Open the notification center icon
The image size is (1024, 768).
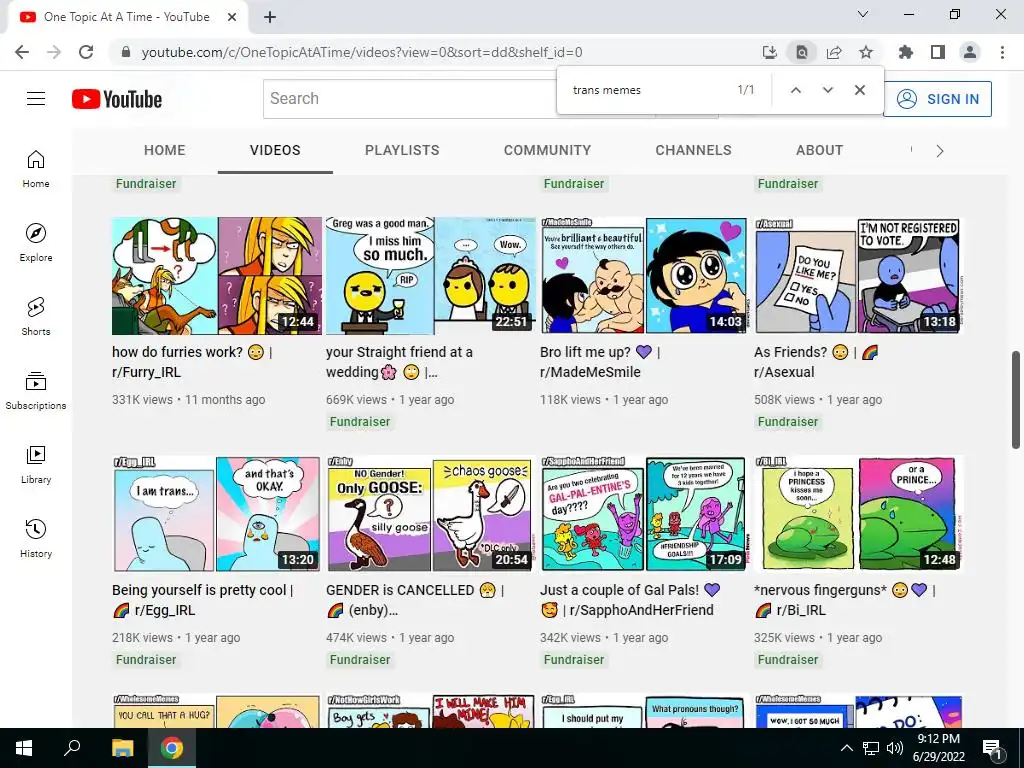(x=992, y=748)
